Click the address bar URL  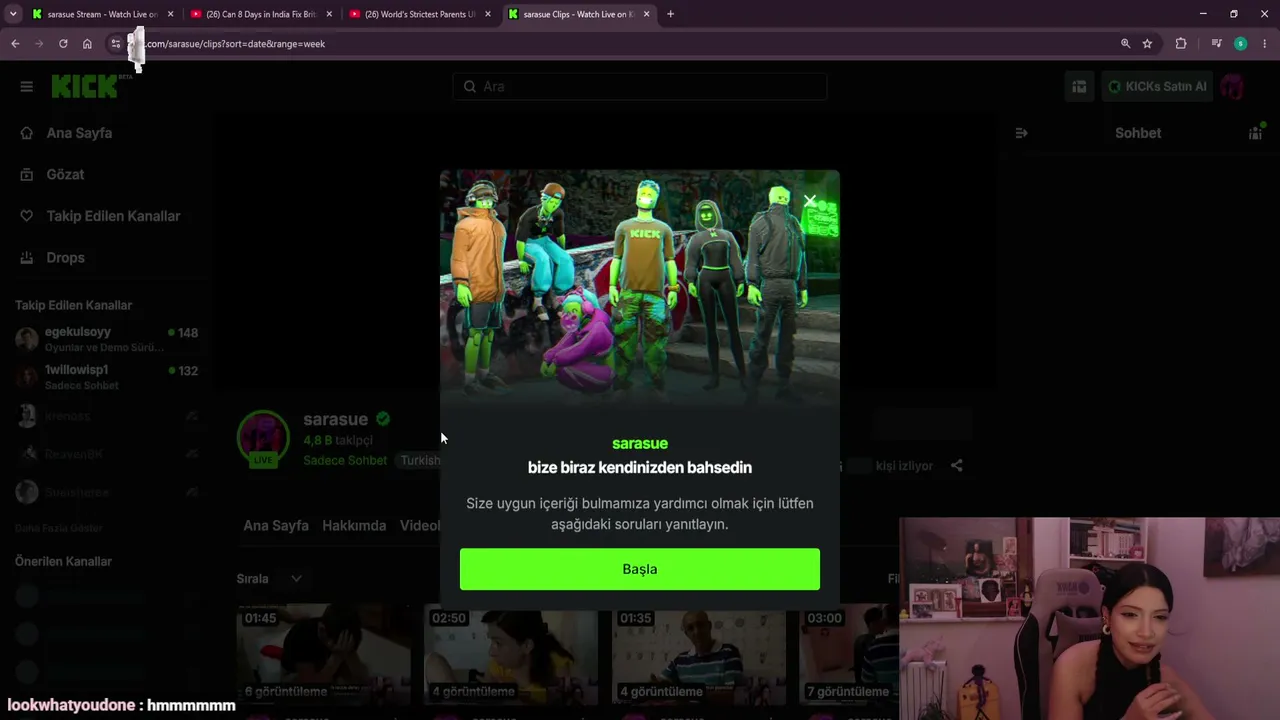tap(236, 44)
